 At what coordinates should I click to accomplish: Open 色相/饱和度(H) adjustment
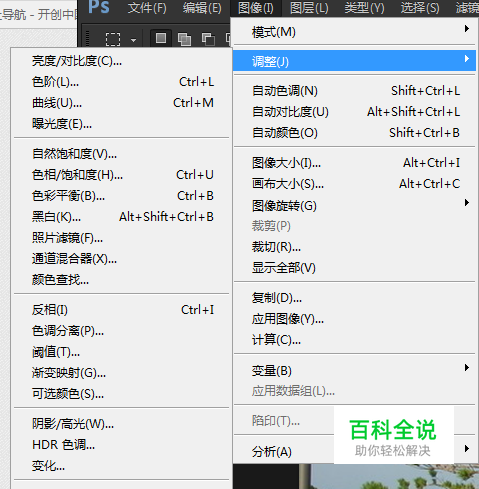(x=122, y=175)
